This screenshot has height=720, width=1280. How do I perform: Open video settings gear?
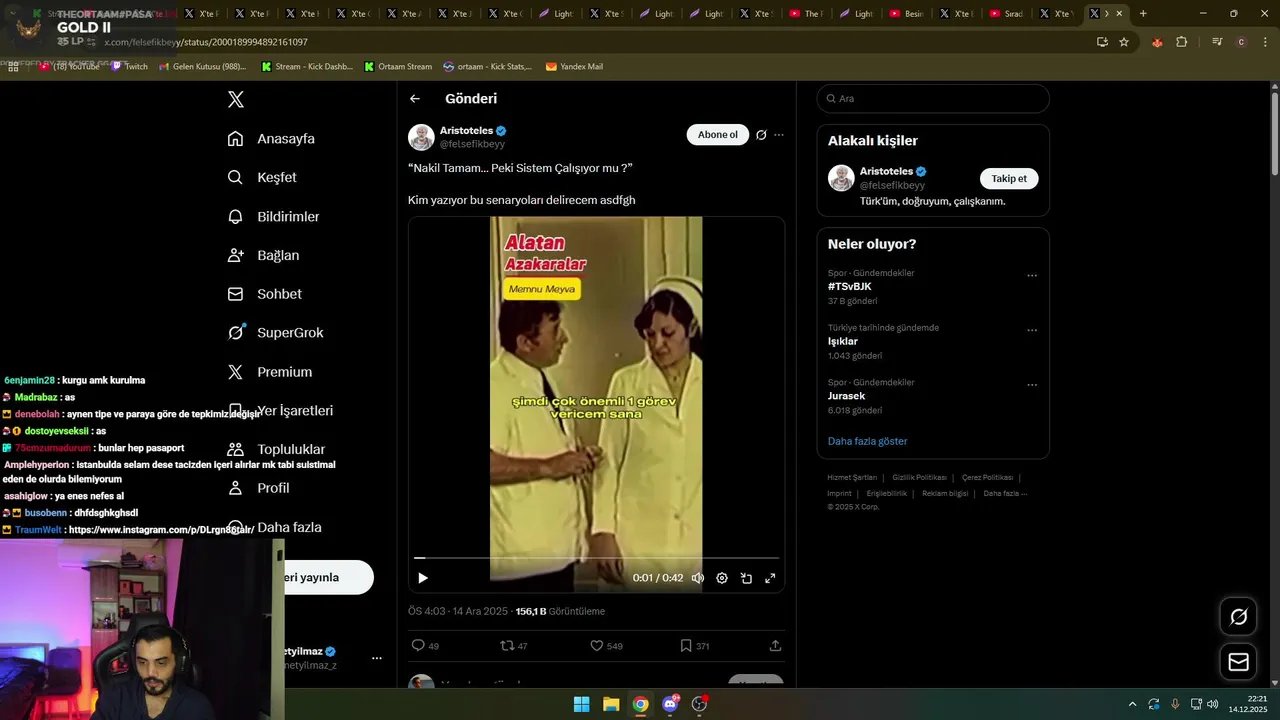coord(722,578)
